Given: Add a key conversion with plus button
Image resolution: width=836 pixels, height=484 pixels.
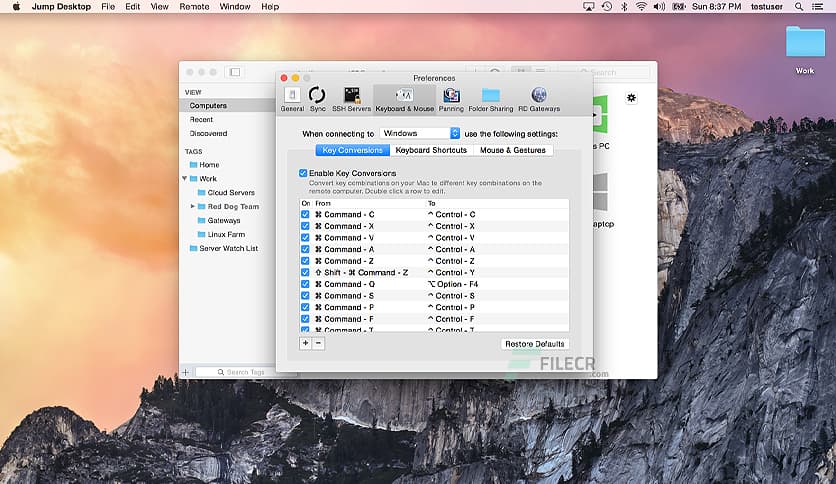Looking at the screenshot, I should [306, 343].
